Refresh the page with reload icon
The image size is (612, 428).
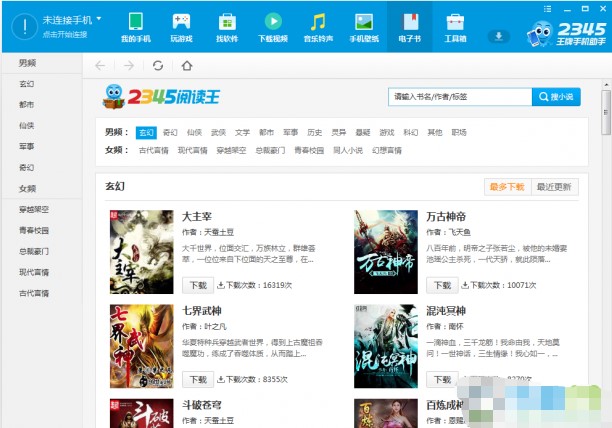(158, 66)
